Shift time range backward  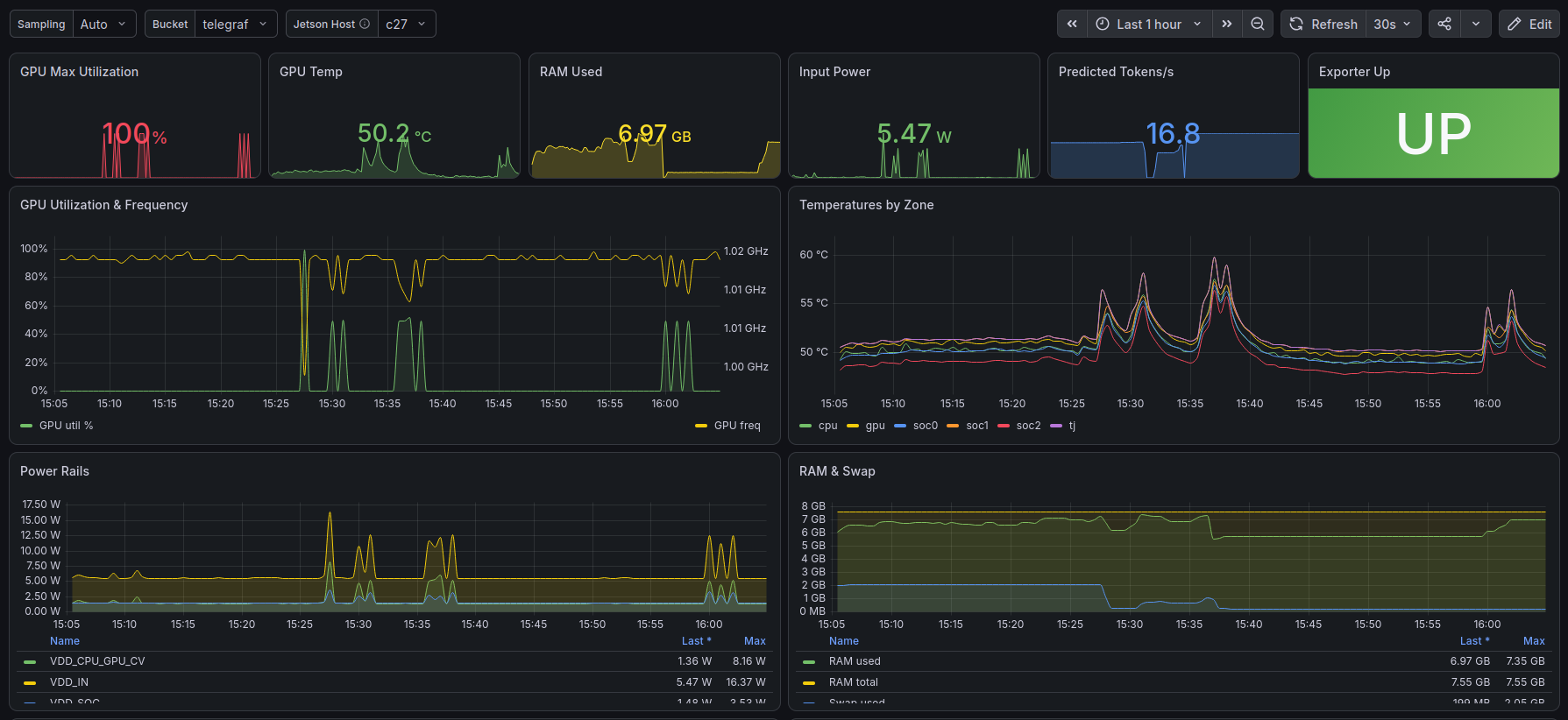[x=1072, y=24]
